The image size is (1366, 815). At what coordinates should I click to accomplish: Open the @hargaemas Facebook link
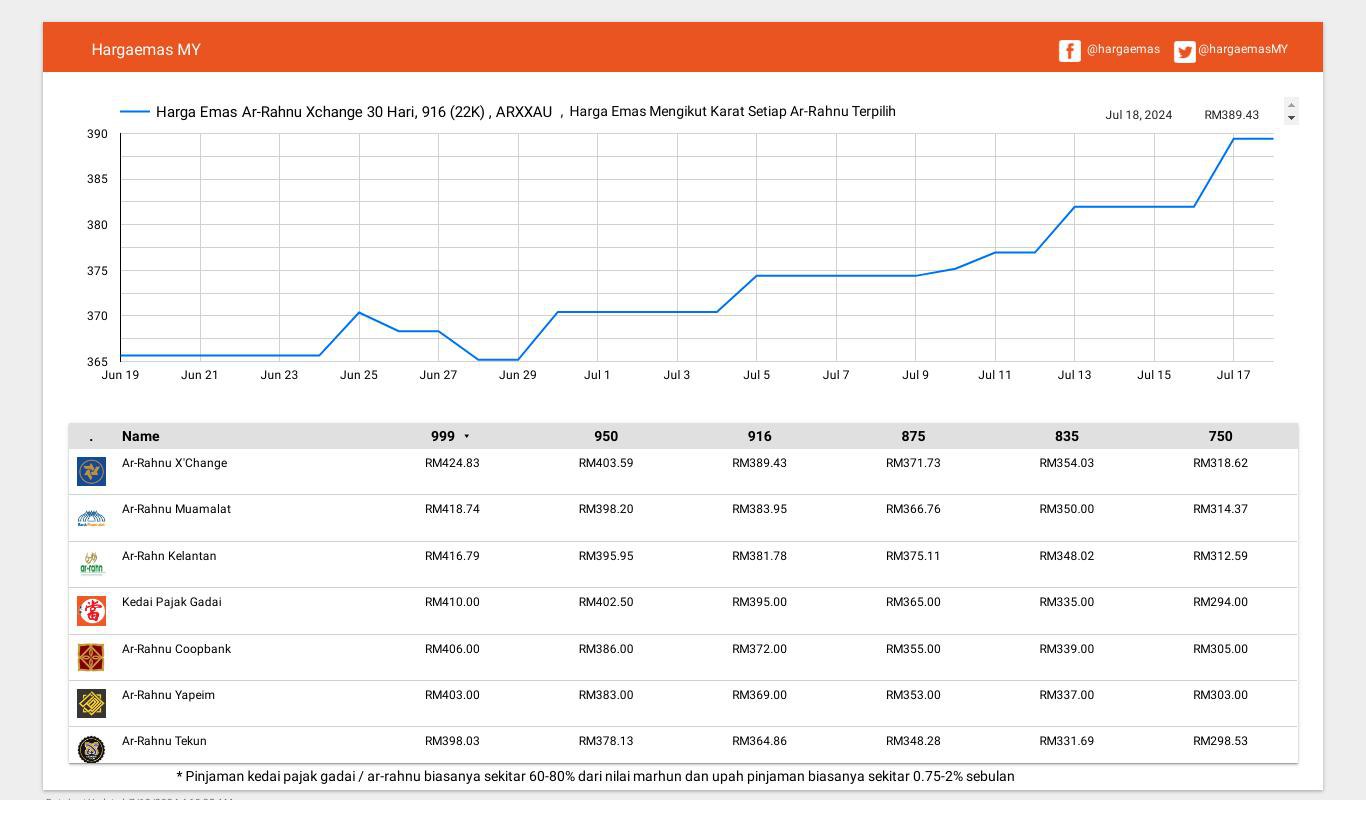coord(1123,49)
